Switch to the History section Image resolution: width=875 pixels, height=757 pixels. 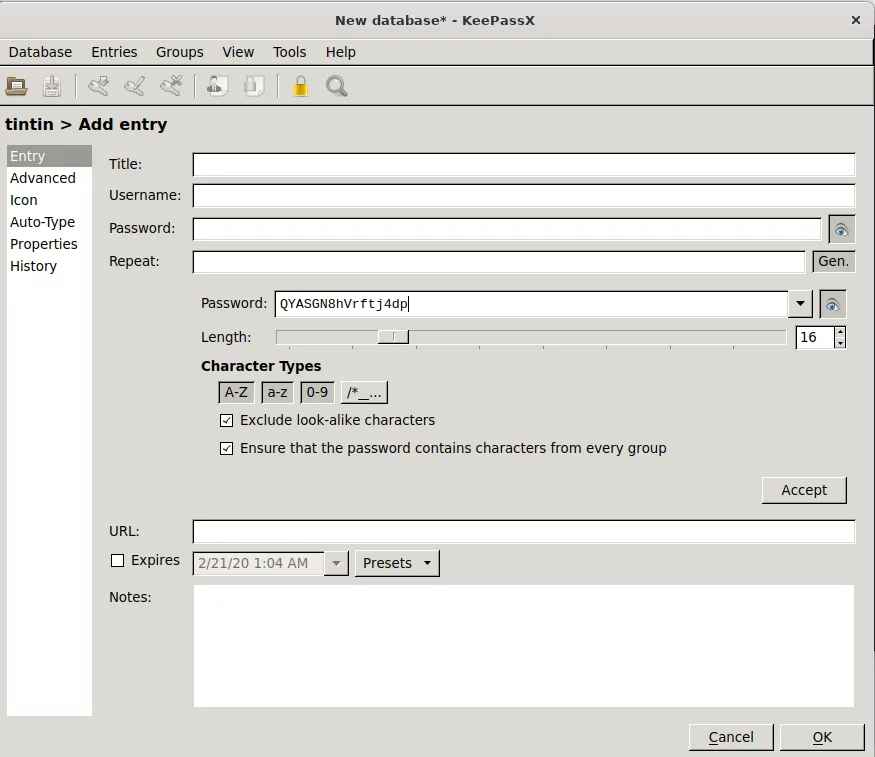pos(49,266)
